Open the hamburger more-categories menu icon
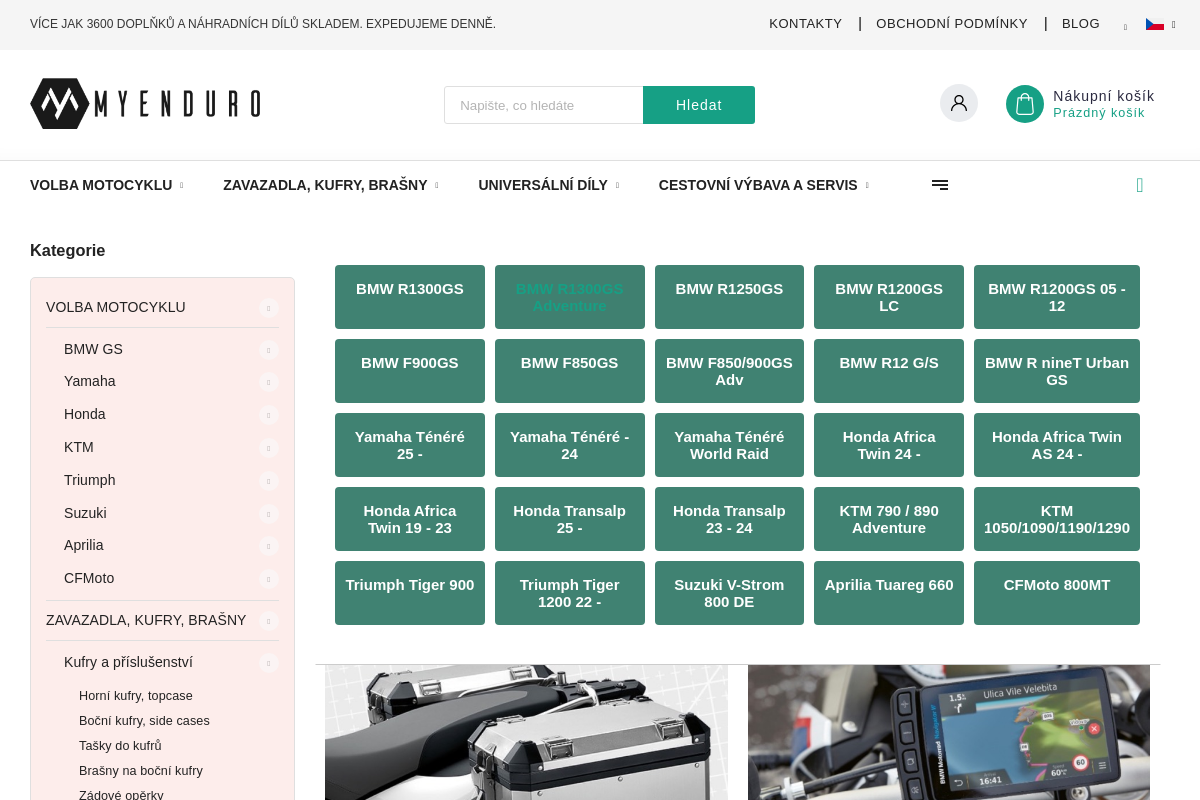The height and width of the screenshot is (800, 1200). coord(940,185)
